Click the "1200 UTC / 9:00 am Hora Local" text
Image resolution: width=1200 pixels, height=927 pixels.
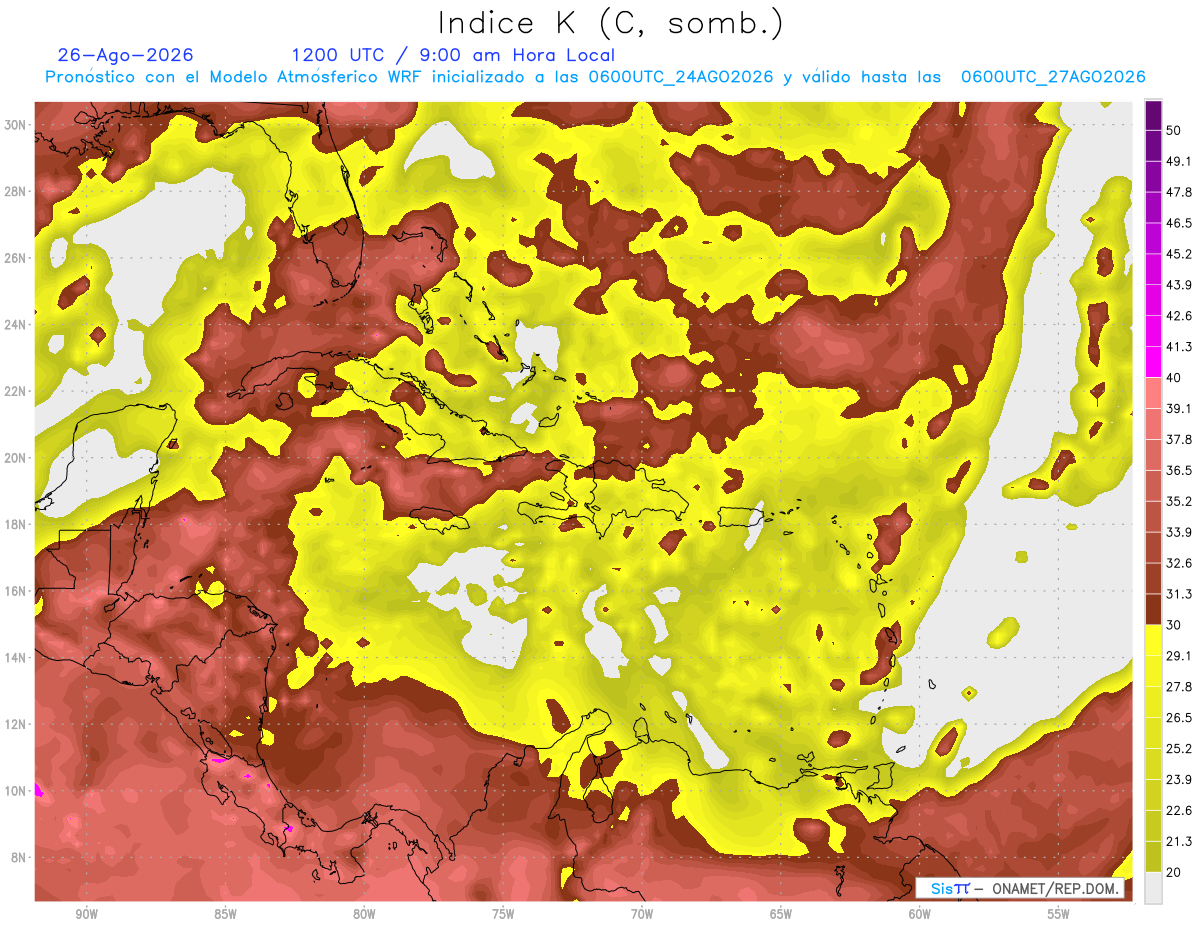click(453, 55)
